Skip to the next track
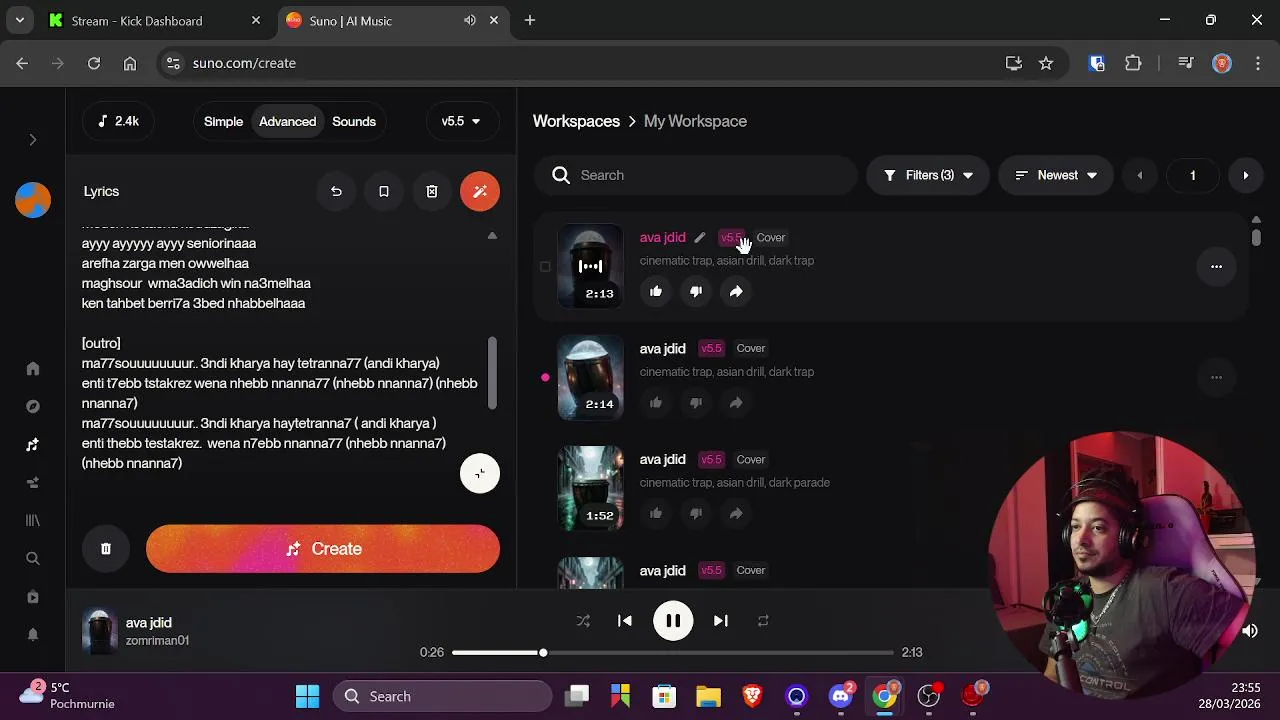1280x720 pixels. point(721,621)
